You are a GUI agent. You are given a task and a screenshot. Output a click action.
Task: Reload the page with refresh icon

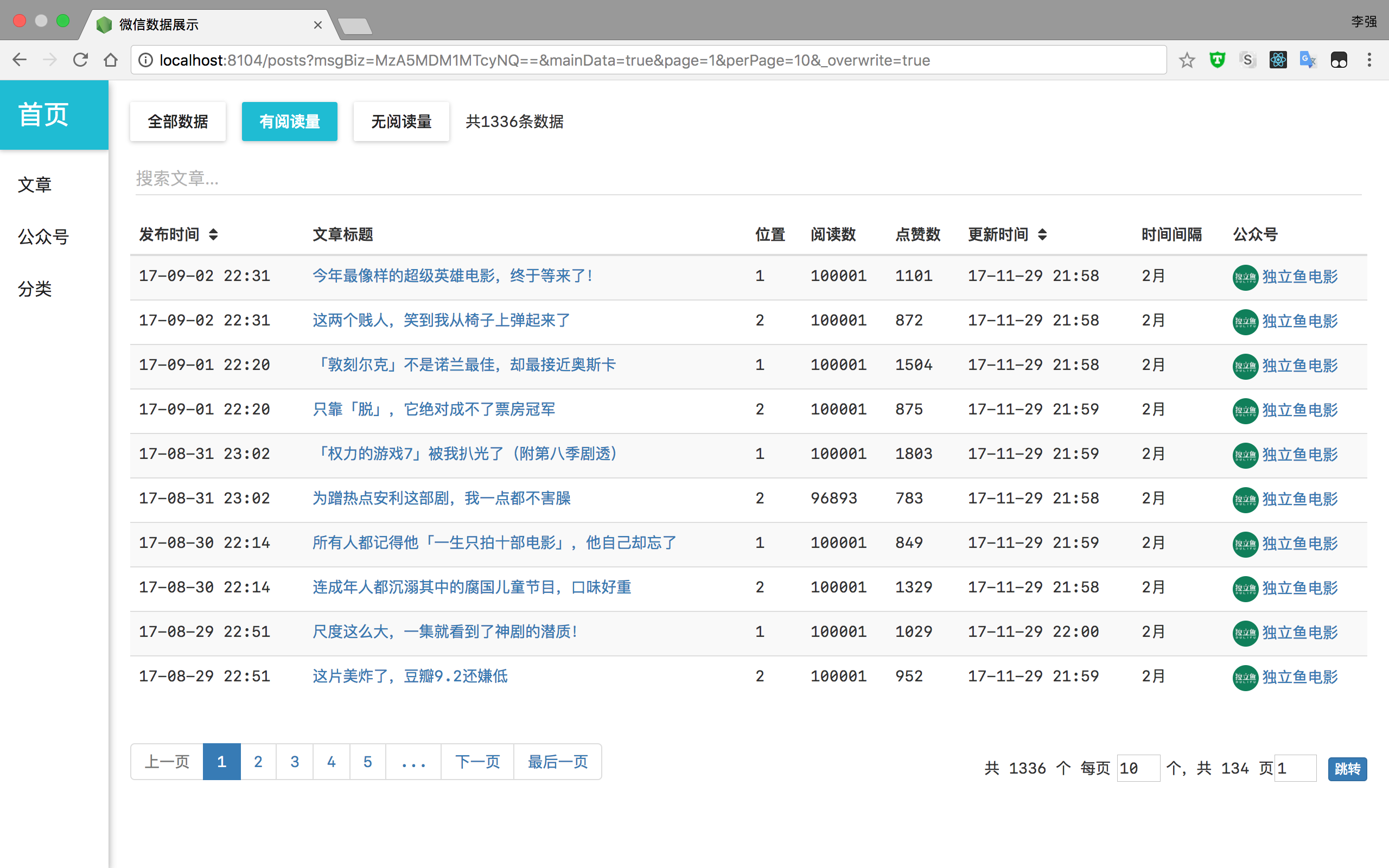point(80,60)
